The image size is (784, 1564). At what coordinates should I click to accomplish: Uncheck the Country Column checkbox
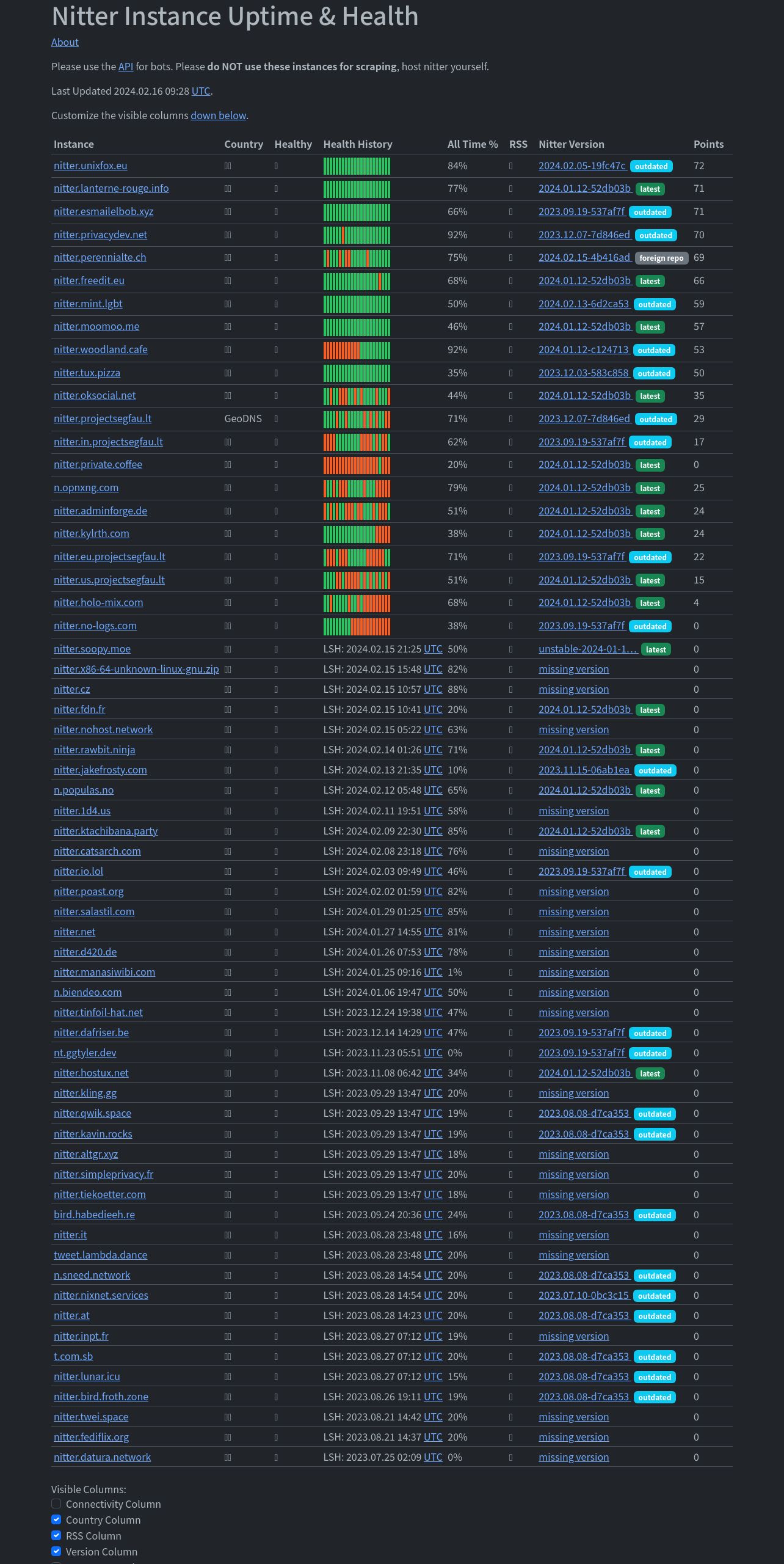click(56, 1519)
